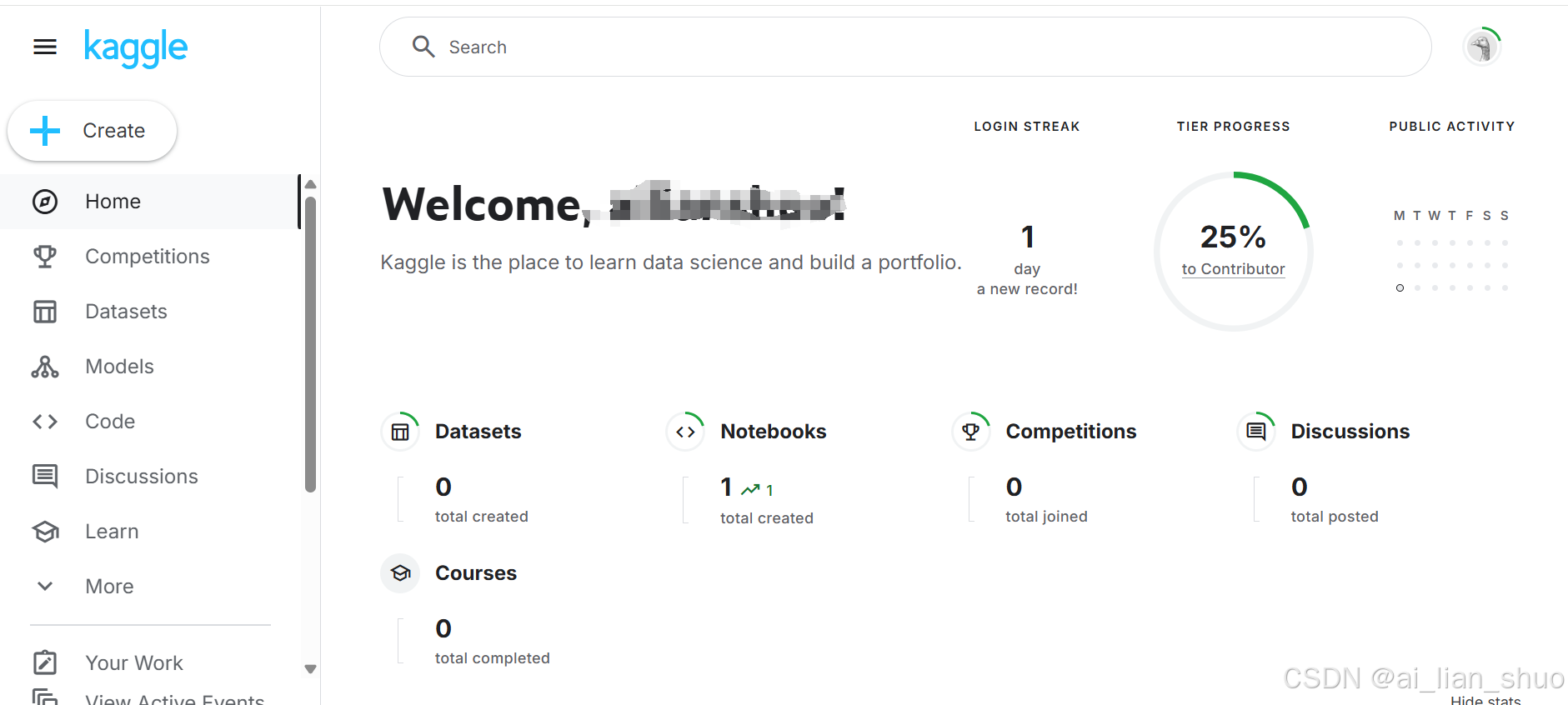
Task: Open the Datasets stats heading
Action: (478, 432)
